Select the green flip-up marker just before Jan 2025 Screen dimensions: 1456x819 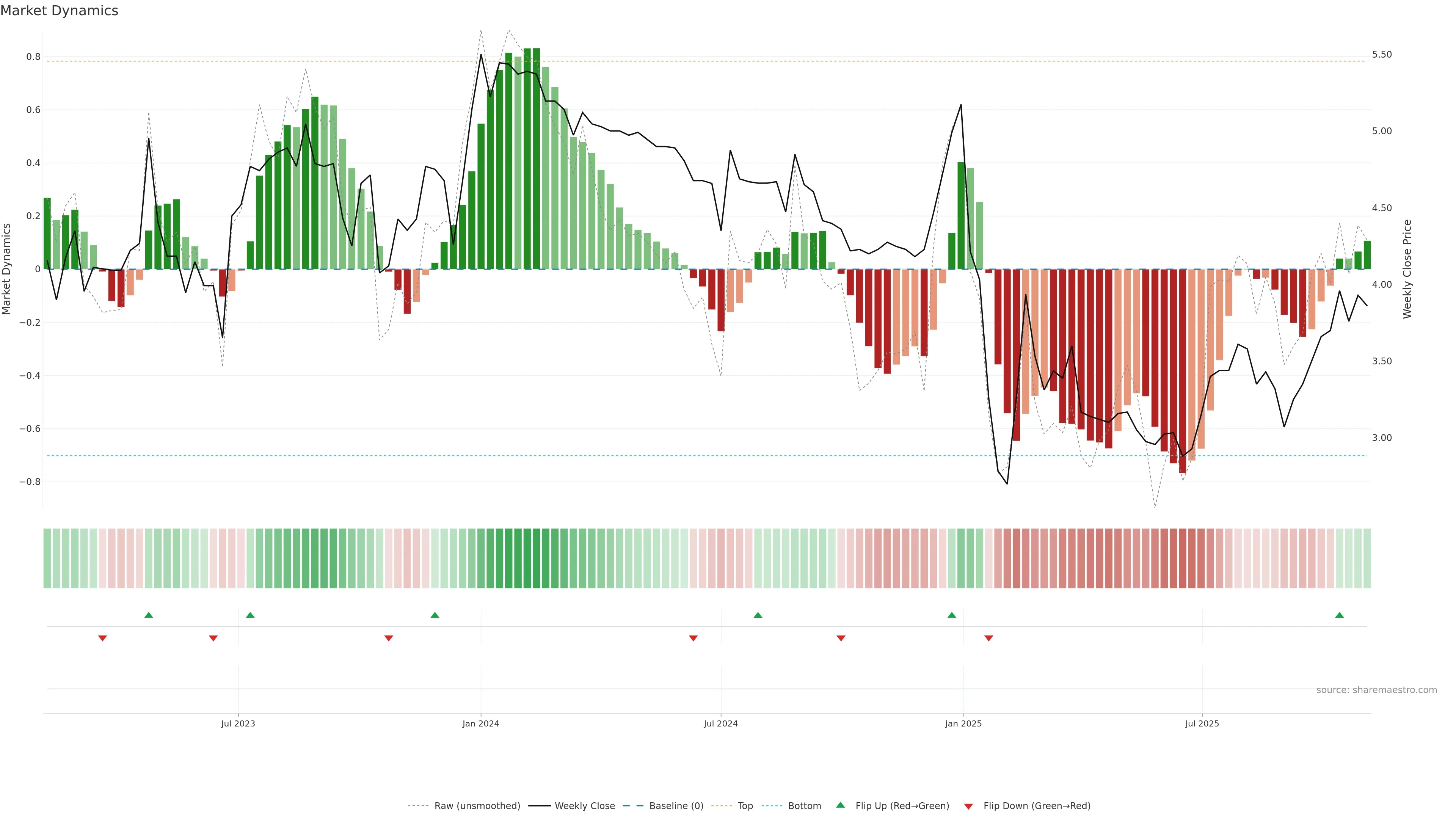(952, 615)
